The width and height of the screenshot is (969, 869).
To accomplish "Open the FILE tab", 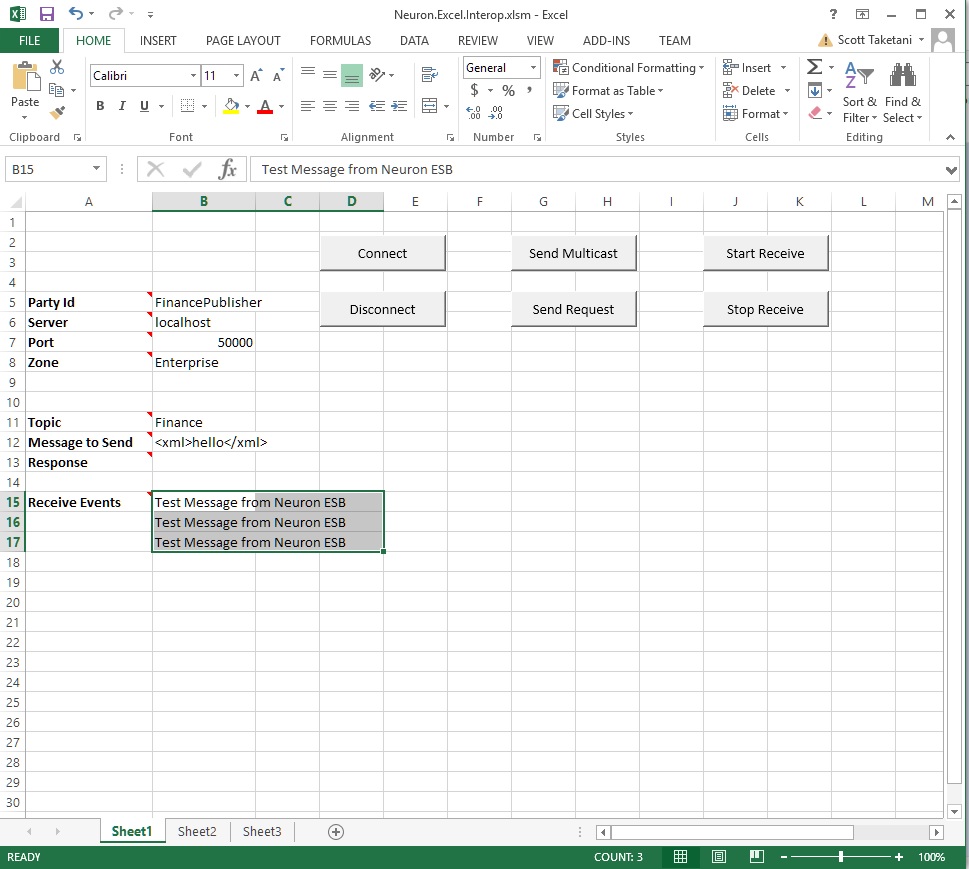I will pos(29,41).
